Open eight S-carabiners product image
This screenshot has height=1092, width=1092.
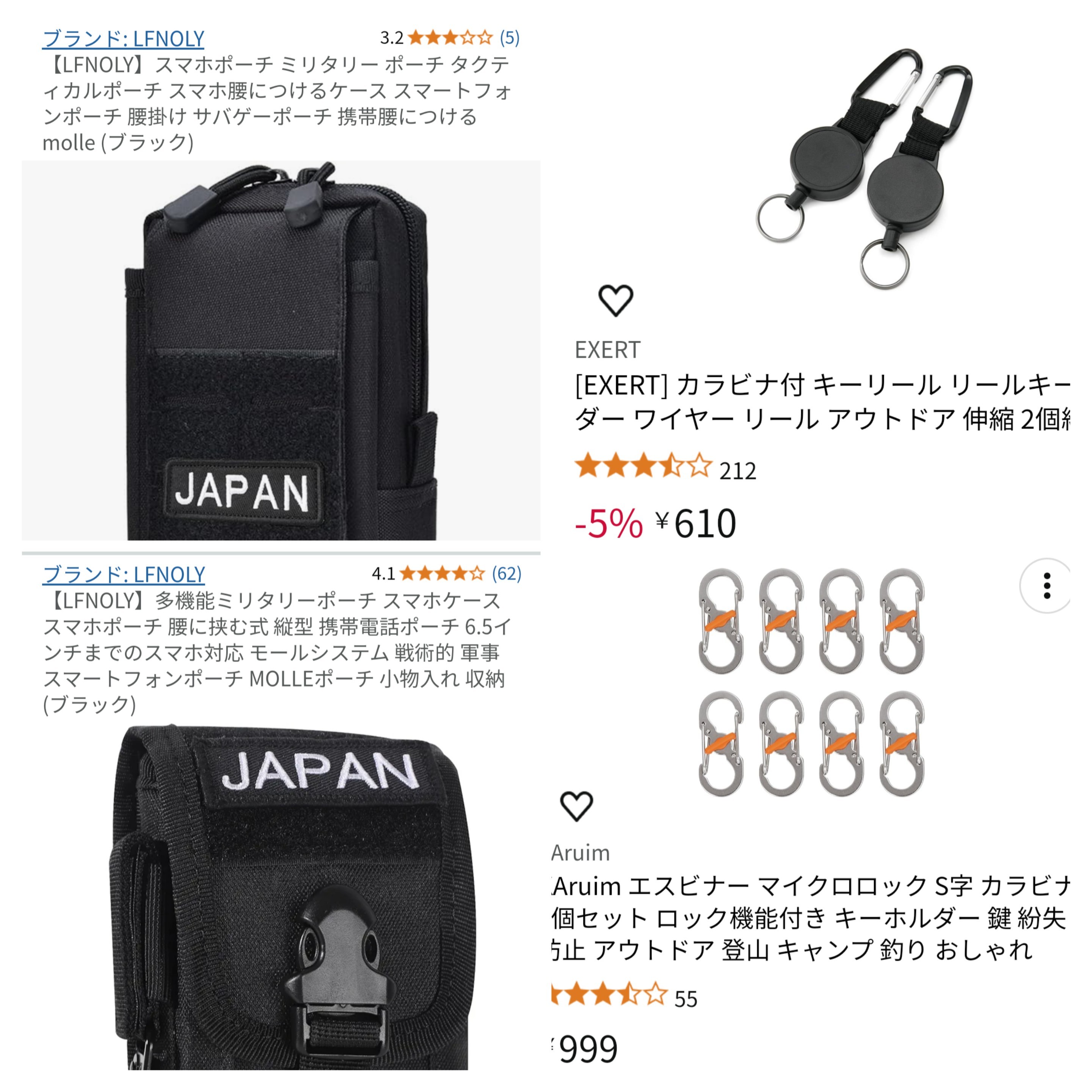click(811, 682)
